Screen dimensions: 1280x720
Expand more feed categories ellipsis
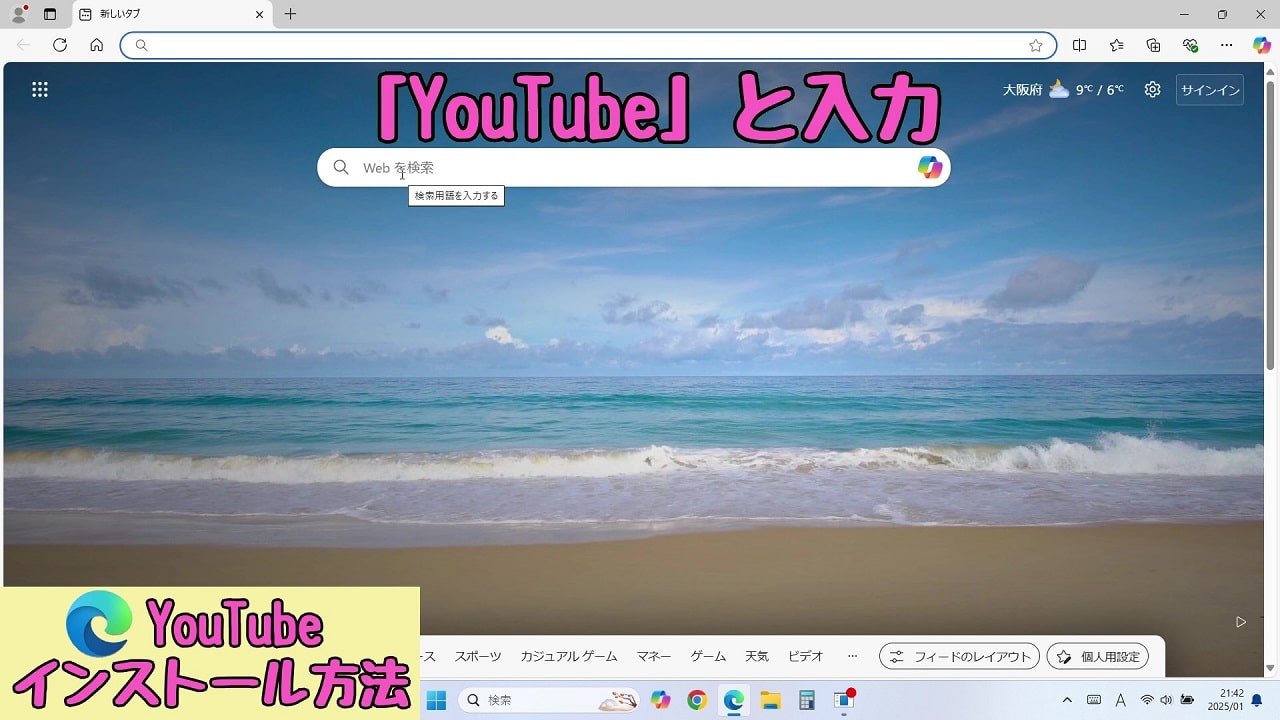pyautogui.click(x=852, y=657)
